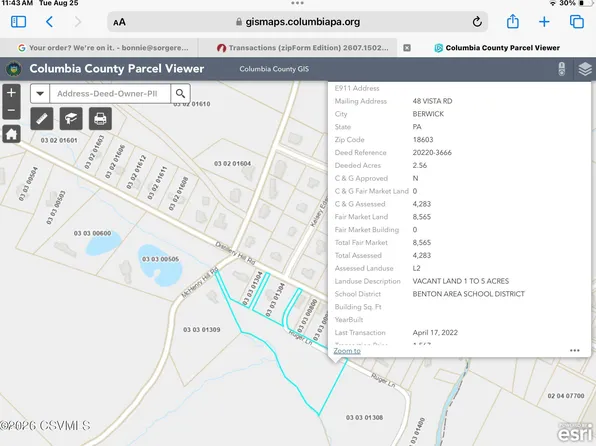The height and width of the screenshot is (446, 596).
Task: Click the Safari forward arrow
Action: (x=78, y=22)
